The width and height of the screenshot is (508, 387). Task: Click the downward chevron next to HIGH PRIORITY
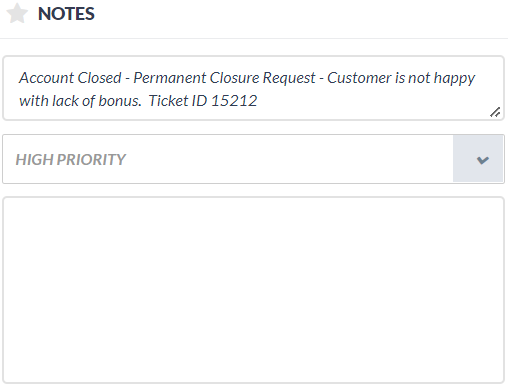point(483,160)
